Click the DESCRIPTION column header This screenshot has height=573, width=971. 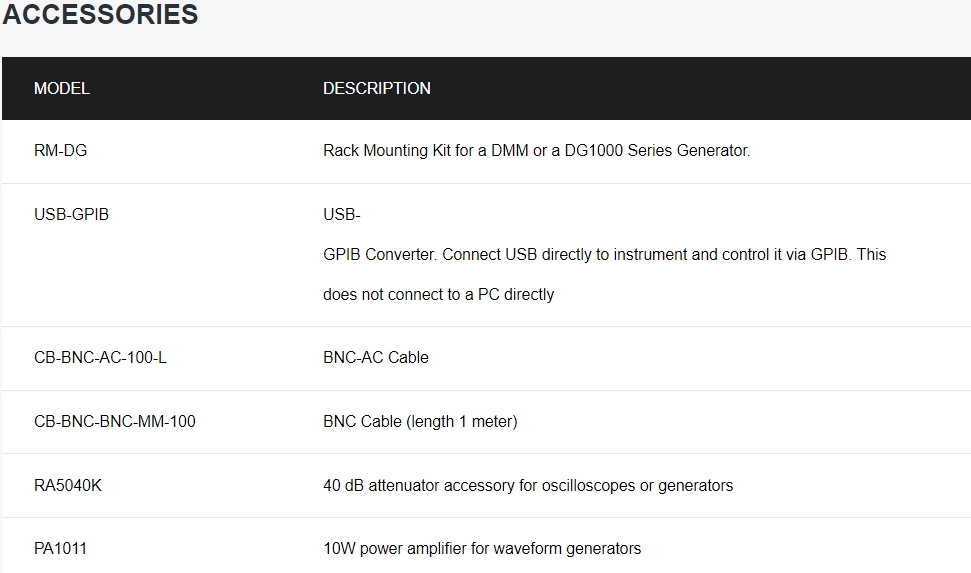377,89
